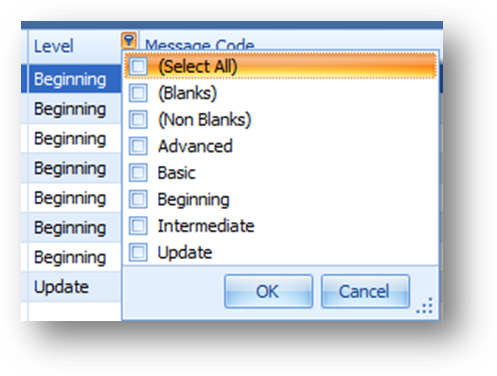Check the (Select All) checkbox
The image size is (497, 376).
(138, 66)
